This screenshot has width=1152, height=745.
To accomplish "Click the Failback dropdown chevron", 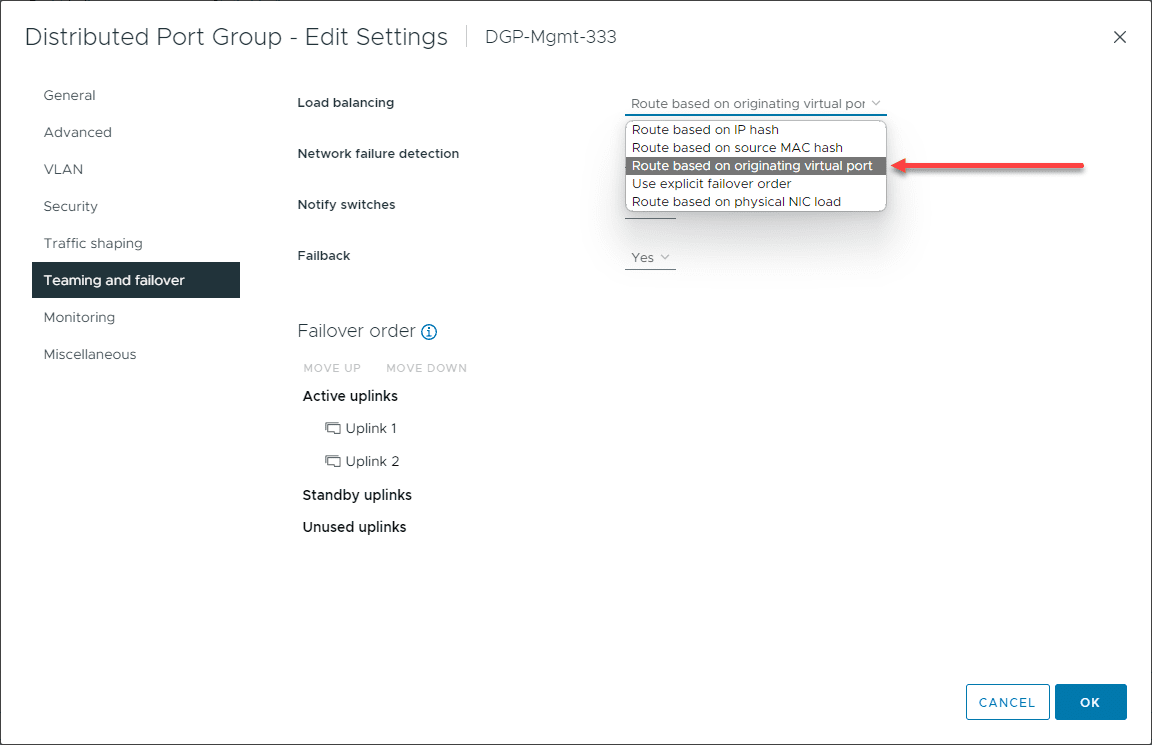I will (665, 257).
